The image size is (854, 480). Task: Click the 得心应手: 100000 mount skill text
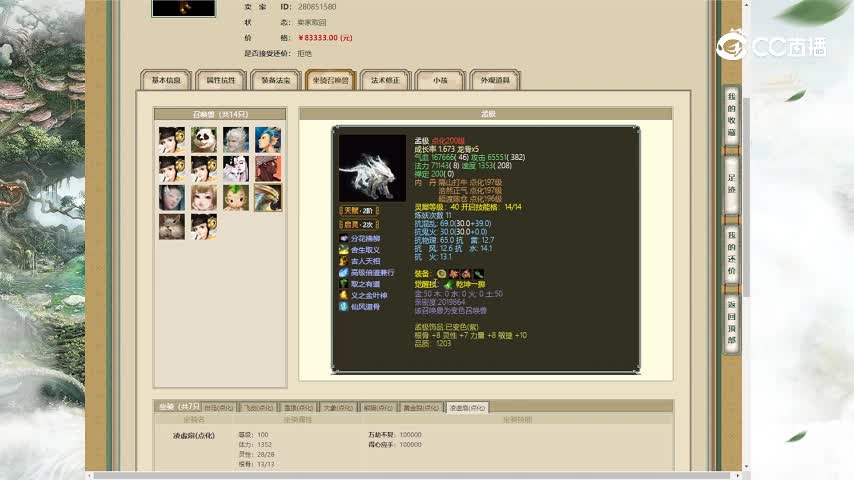click(x=395, y=445)
